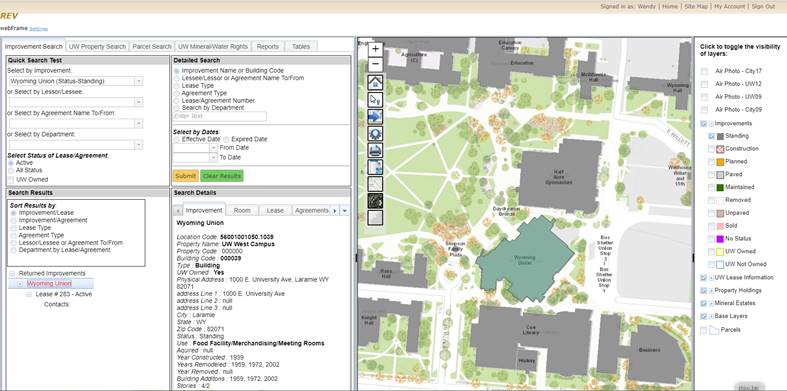Screen dimensions: 787x391
Task: Enable the Paved layer checkbox
Action: pyautogui.click(x=711, y=175)
